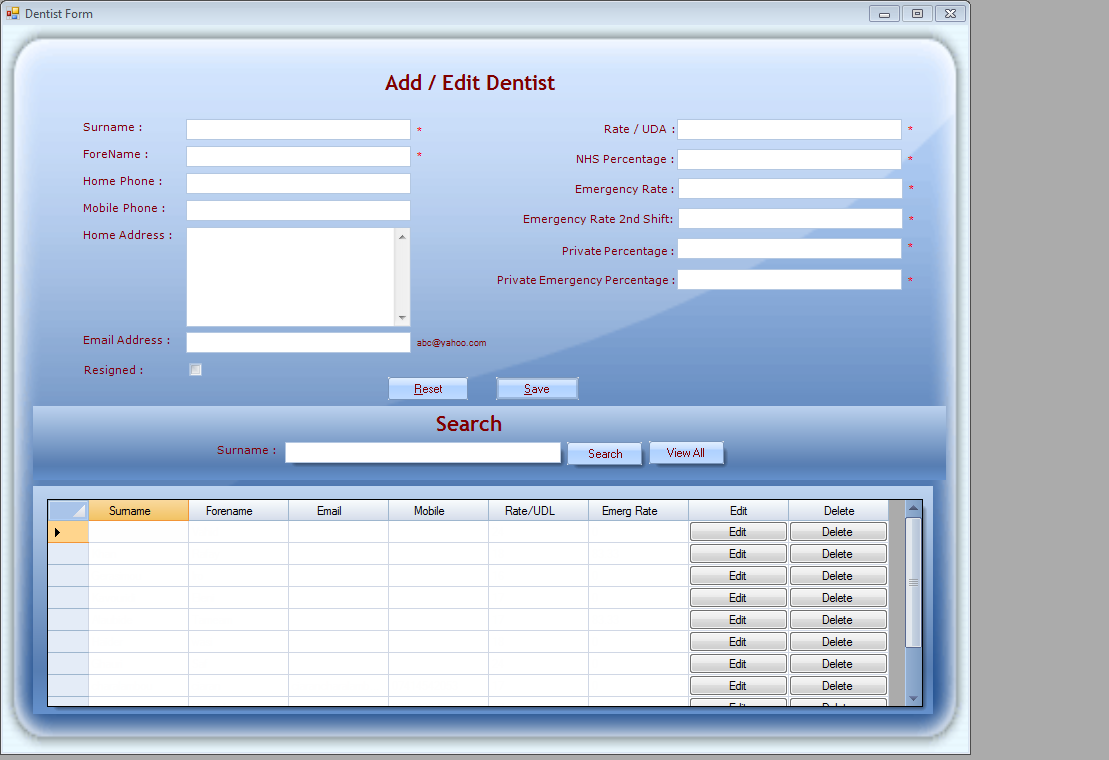This screenshot has height=760, width=1109.
Task: Click inside the Home Address text area
Action: pyautogui.click(x=290, y=277)
